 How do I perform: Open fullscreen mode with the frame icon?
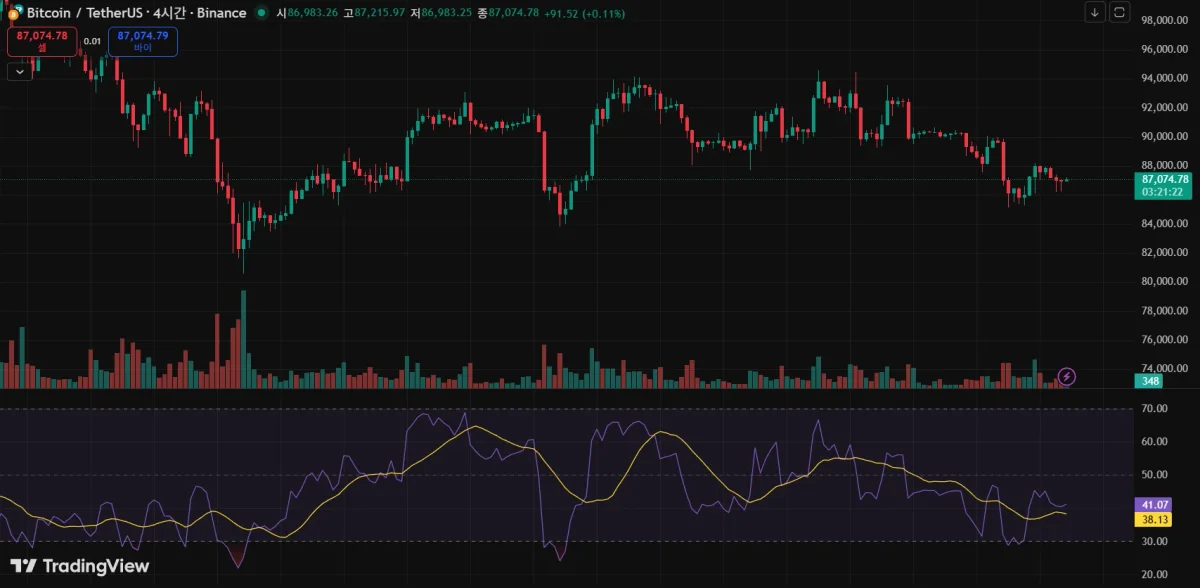pyautogui.click(x=1120, y=12)
